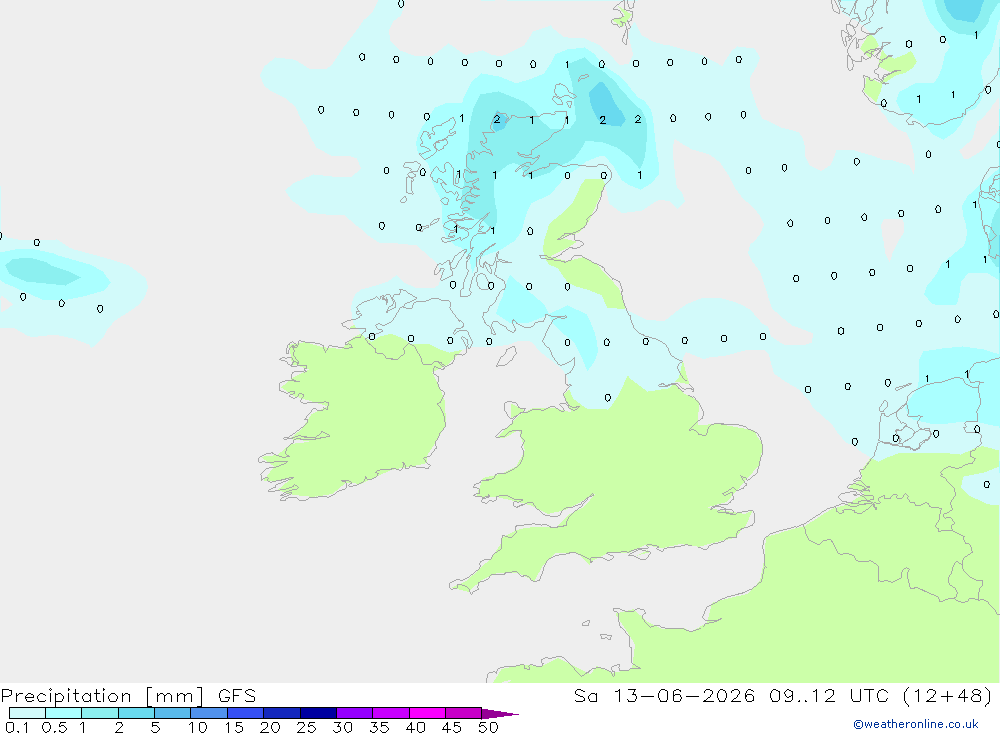
Task: Select the '35' legend scale value
Action: click(379, 727)
